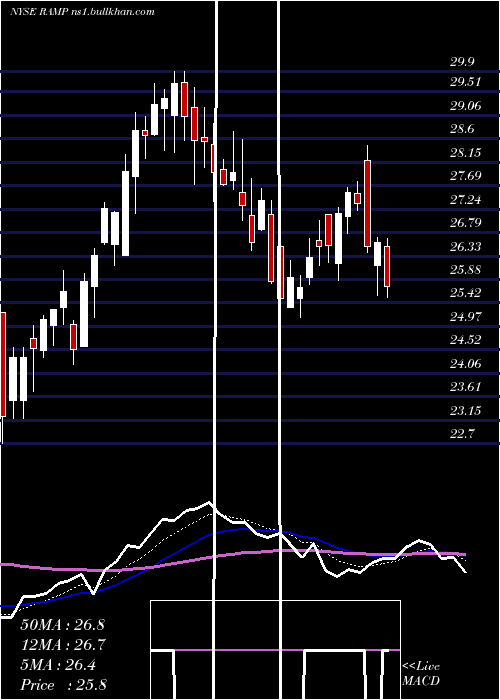
Task: Click the '<<Live MACD' label
Action: tap(421, 674)
